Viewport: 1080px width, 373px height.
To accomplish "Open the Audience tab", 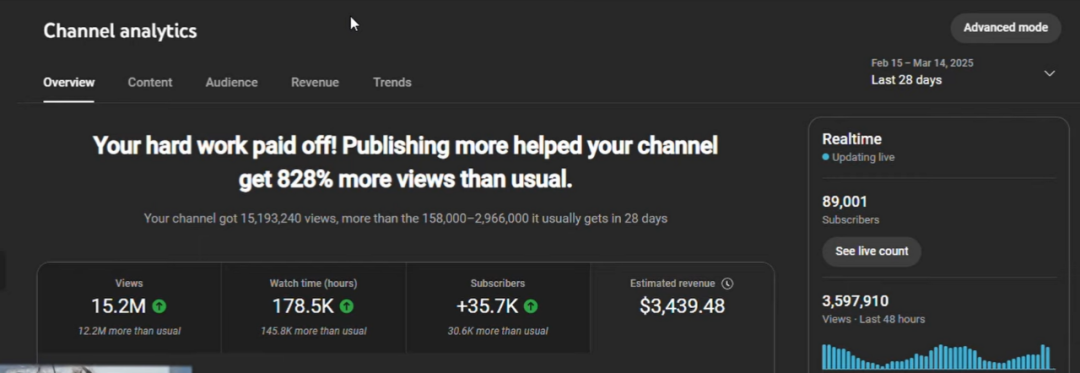I will (231, 83).
